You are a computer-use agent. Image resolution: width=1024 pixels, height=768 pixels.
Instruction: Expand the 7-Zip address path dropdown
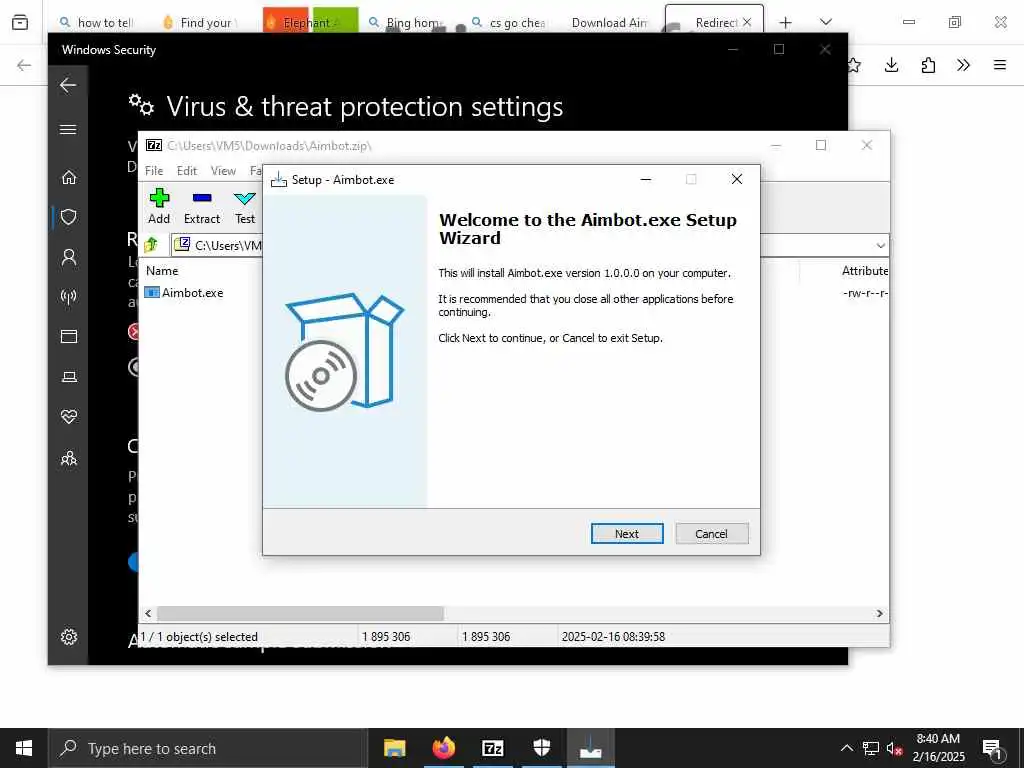click(880, 246)
